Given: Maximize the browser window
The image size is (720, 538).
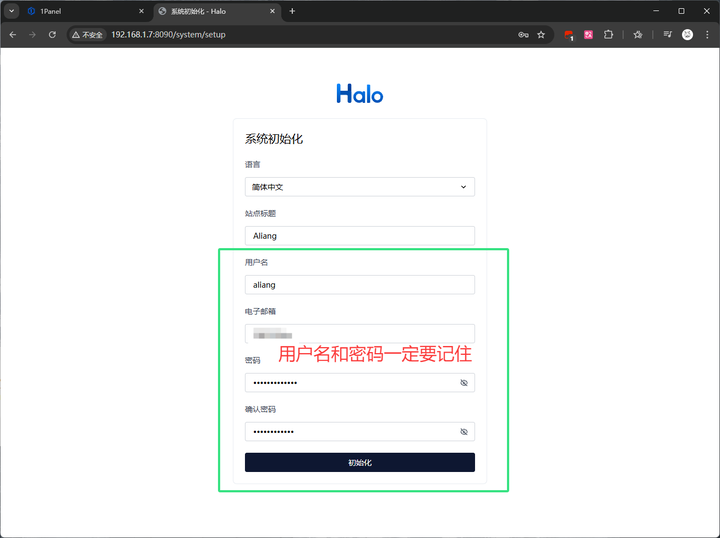Looking at the screenshot, I should click(681, 11).
